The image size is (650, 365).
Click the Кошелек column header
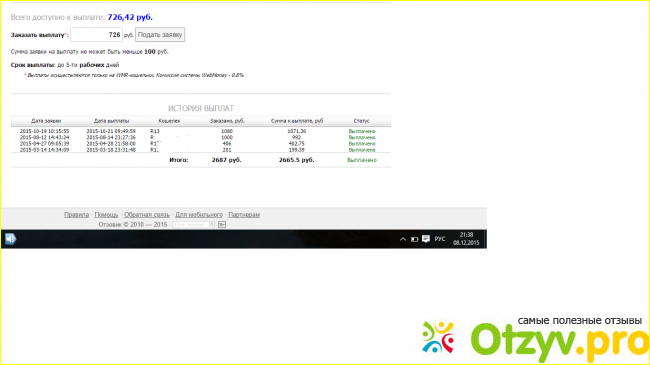point(169,121)
